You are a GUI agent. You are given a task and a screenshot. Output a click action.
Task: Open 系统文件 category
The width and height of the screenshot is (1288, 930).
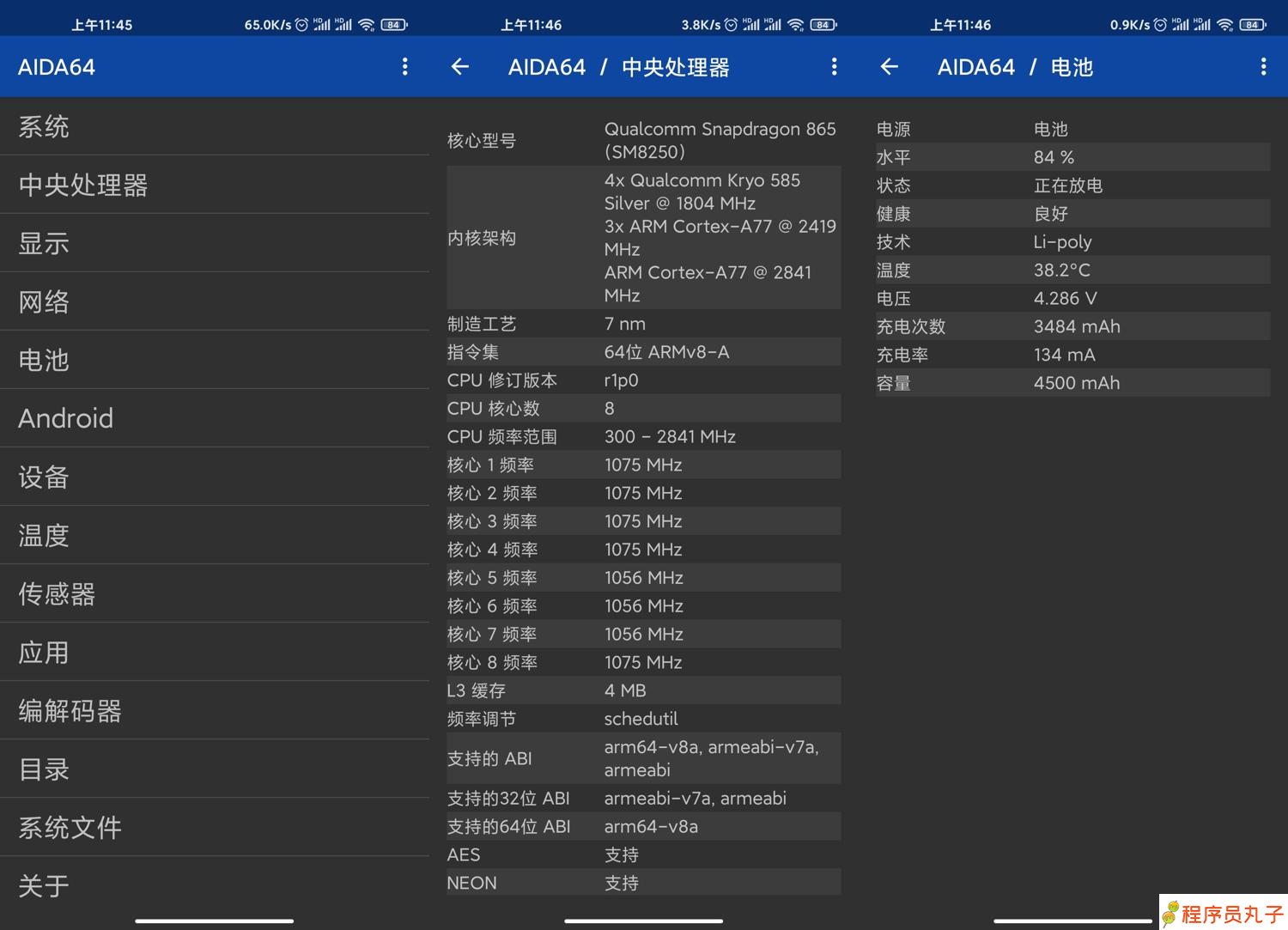click(x=215, y=827)
